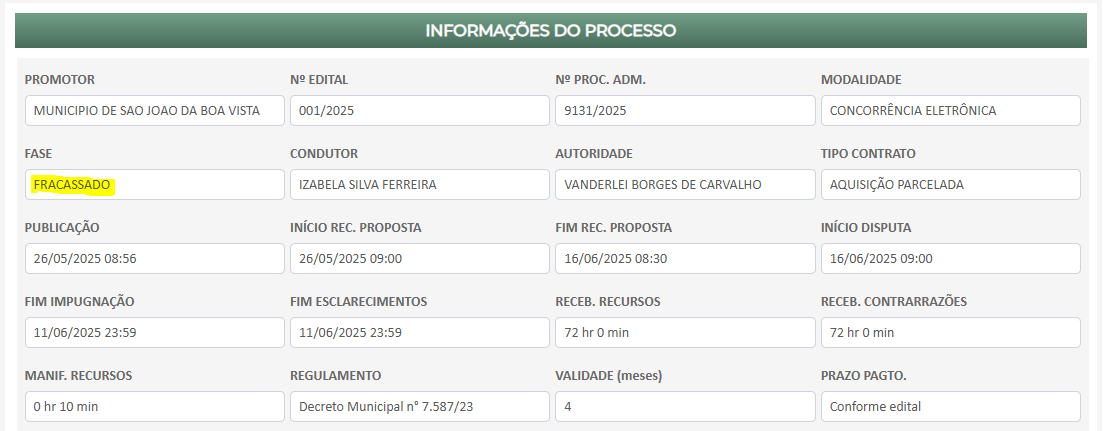Select the Receb. Contrarrazões field
The height and width of the screenshot is (431, 1103).
click(x=950, y=333)
